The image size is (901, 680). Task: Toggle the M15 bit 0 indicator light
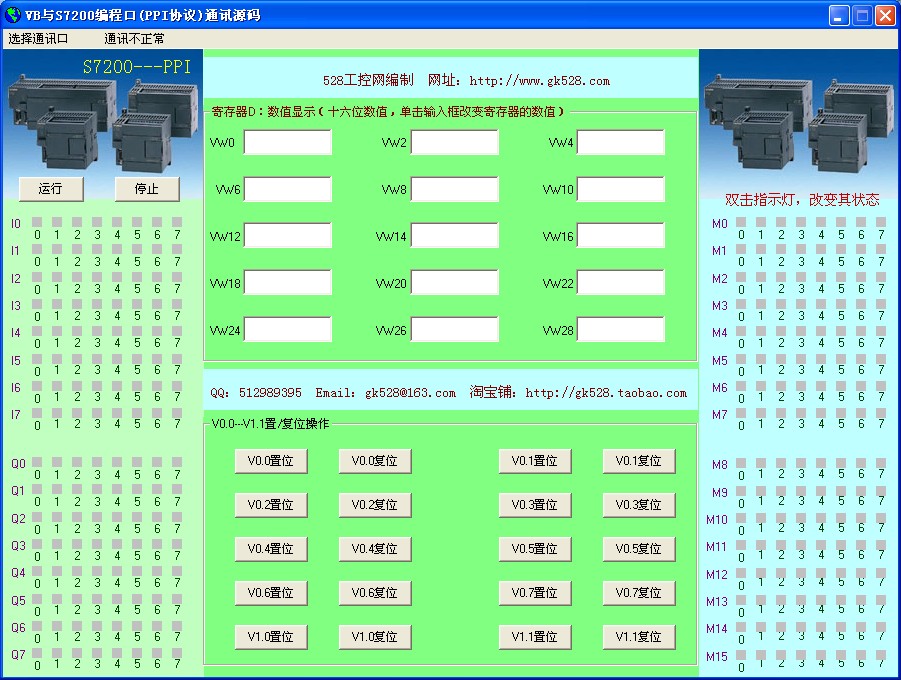741,649
